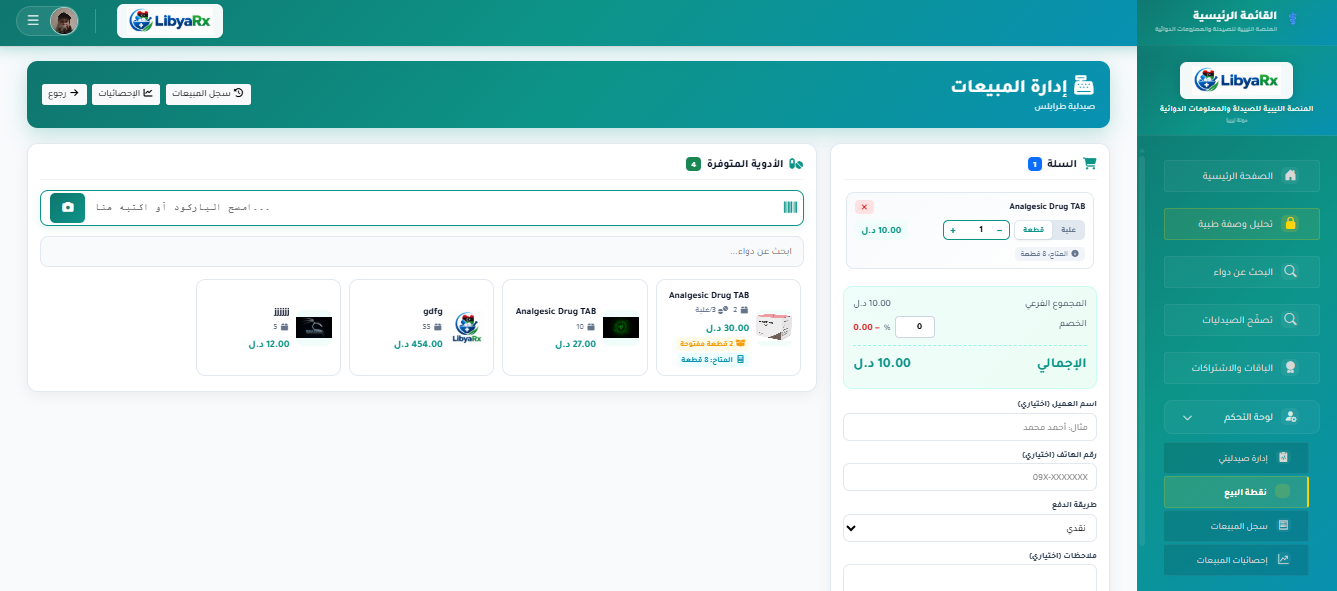Open تصفّح الصيدليات browse pharmacies

1241,320
